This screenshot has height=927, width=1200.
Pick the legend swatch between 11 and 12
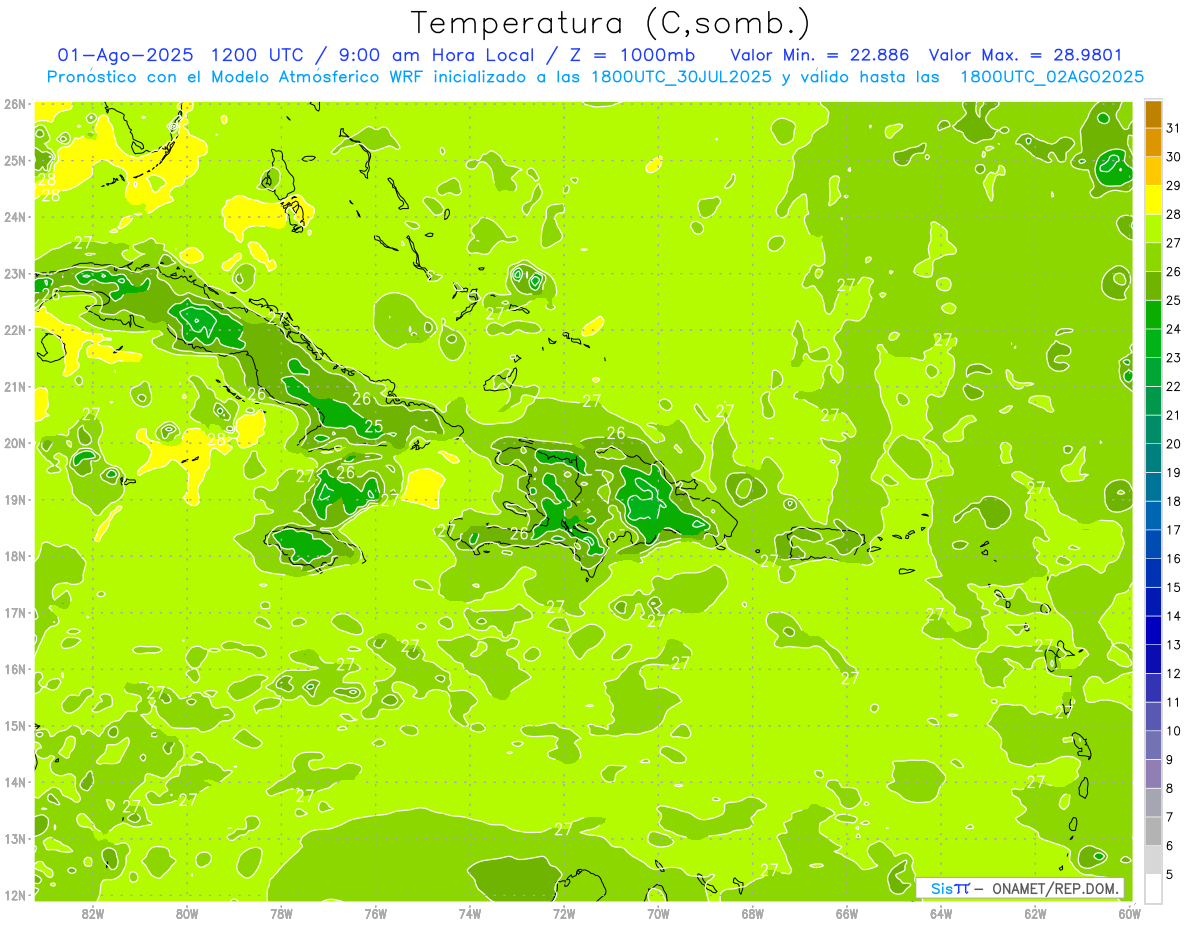pyautogui.click(x=1153, y=687)
